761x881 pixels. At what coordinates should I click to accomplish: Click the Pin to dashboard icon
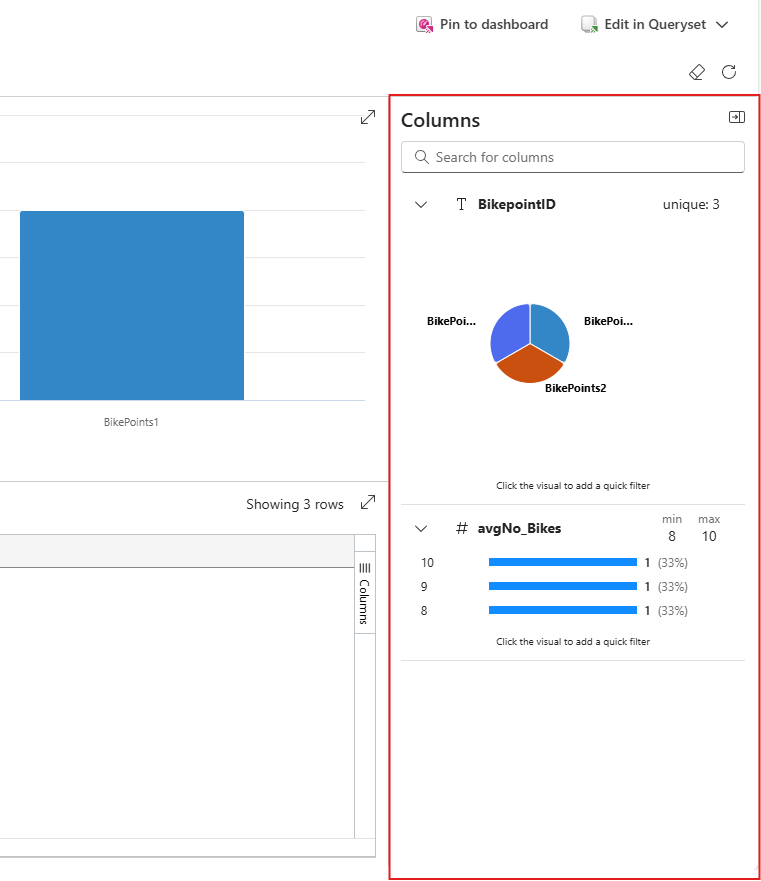point(424,25)
